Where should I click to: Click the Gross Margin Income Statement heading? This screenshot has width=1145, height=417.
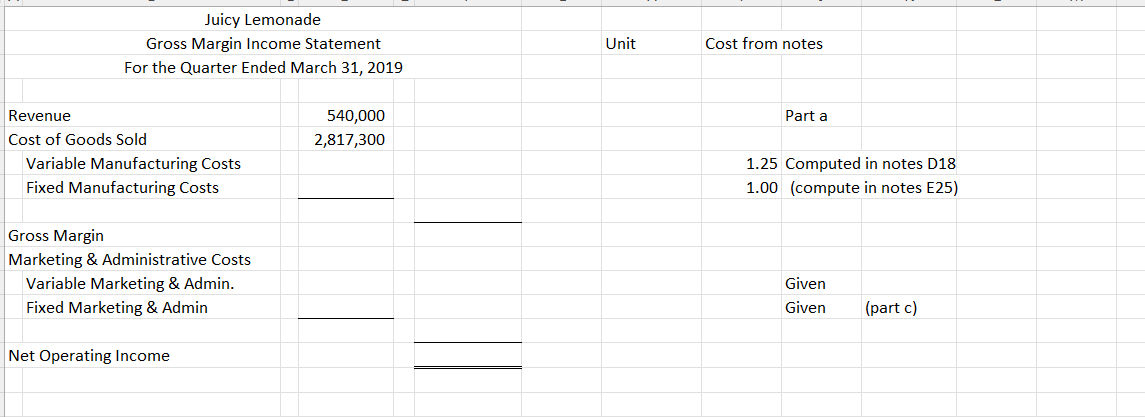pyautogui.click(x=263, y=44)
